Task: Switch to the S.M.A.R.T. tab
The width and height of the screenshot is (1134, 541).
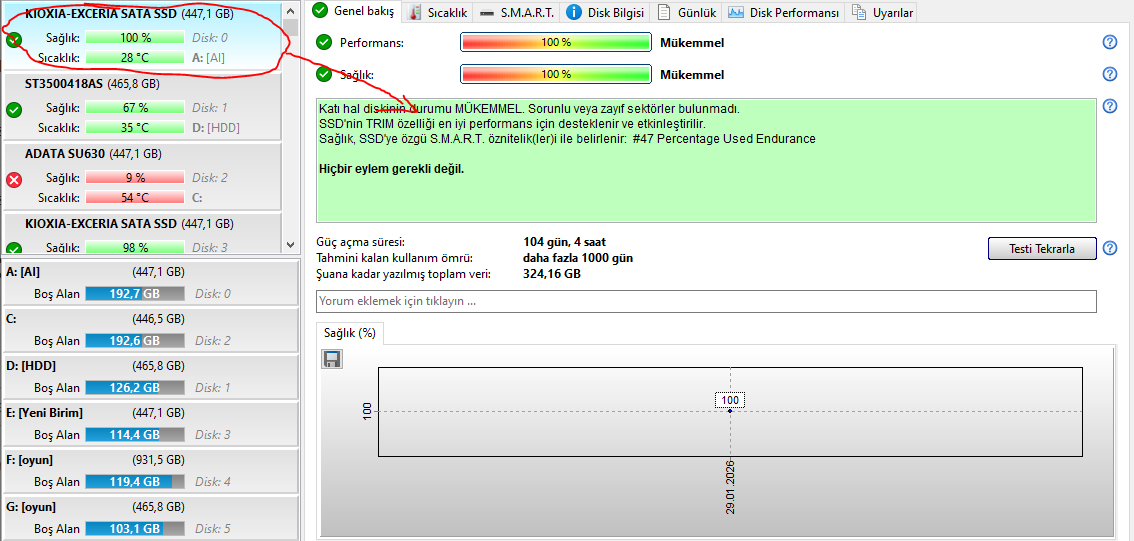Action: click(516, 12)
